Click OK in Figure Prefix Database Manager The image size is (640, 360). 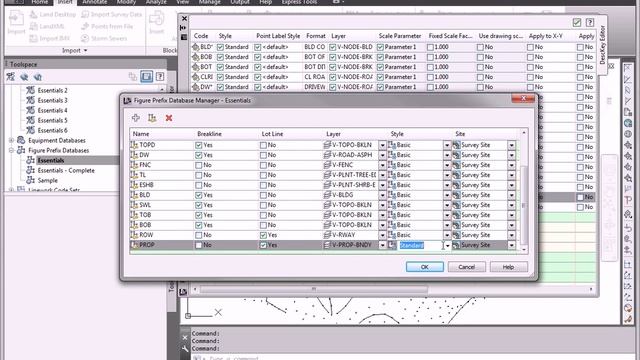(424, 267)
